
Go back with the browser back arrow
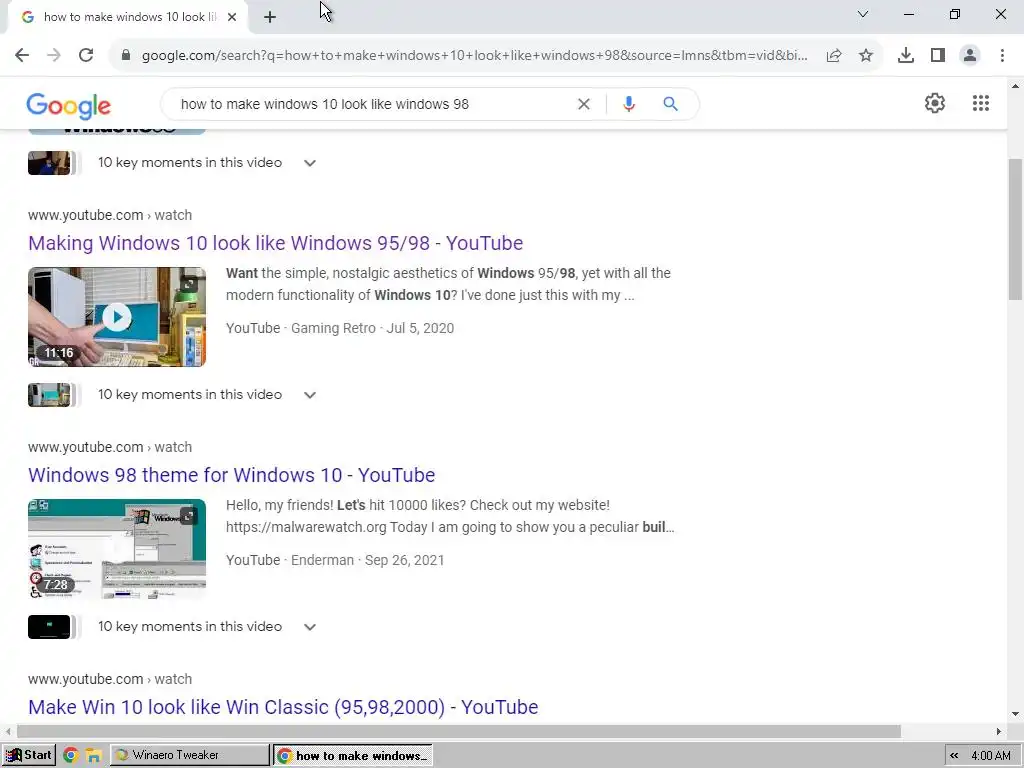pyautogui.click(x=22, y=56)
